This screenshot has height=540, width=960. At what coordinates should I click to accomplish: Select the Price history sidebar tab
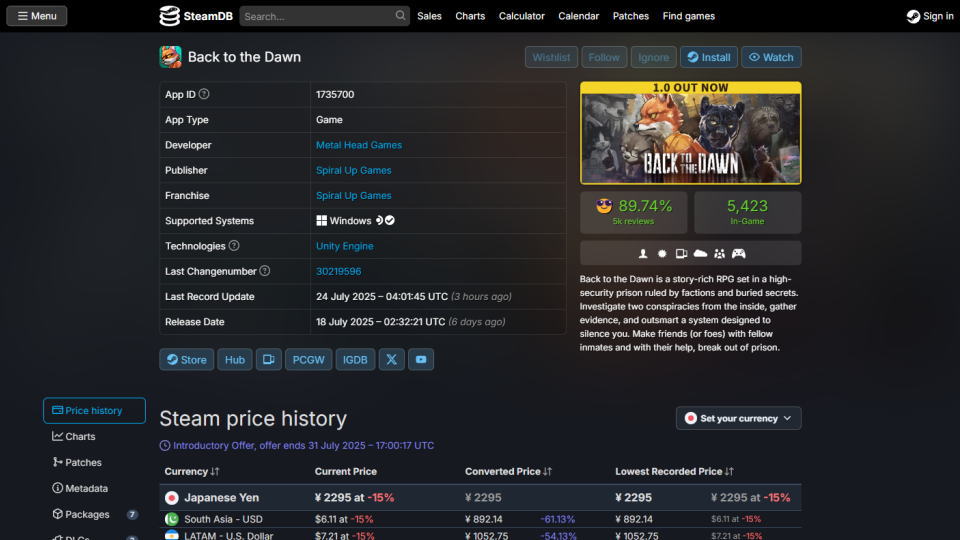coord(94,410)
